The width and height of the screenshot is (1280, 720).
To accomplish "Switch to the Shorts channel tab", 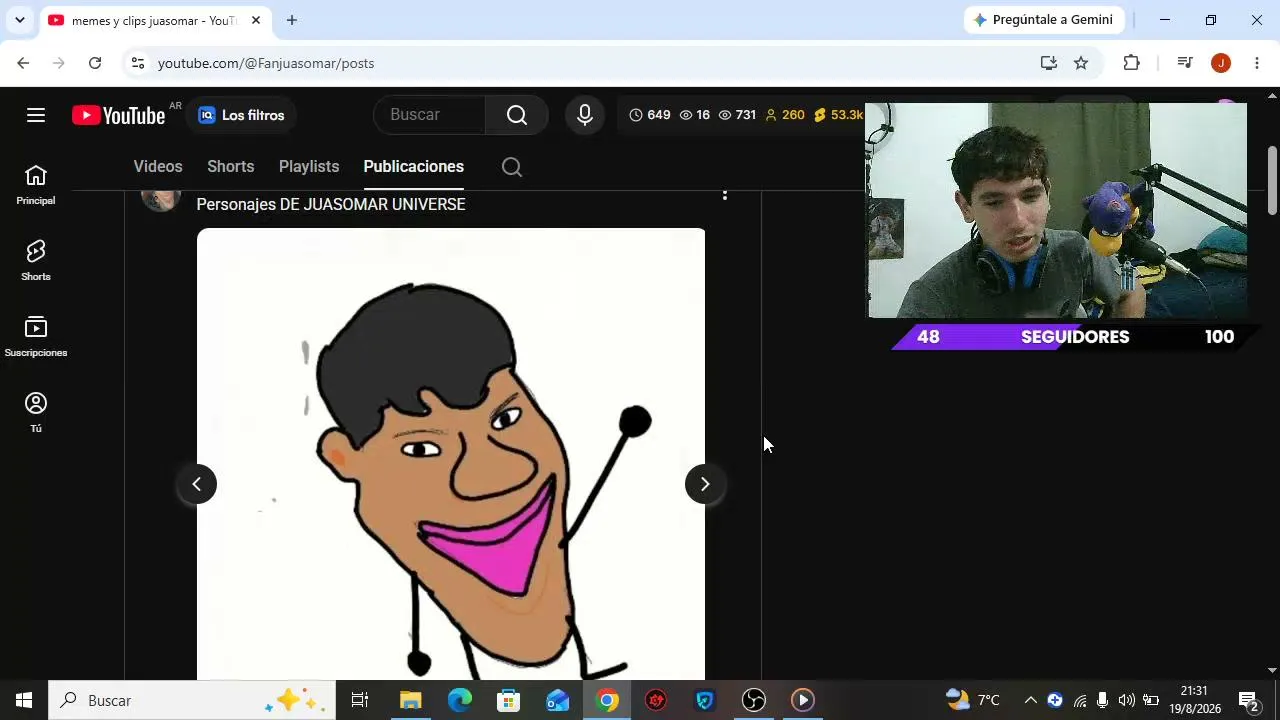I will point(231,167).
